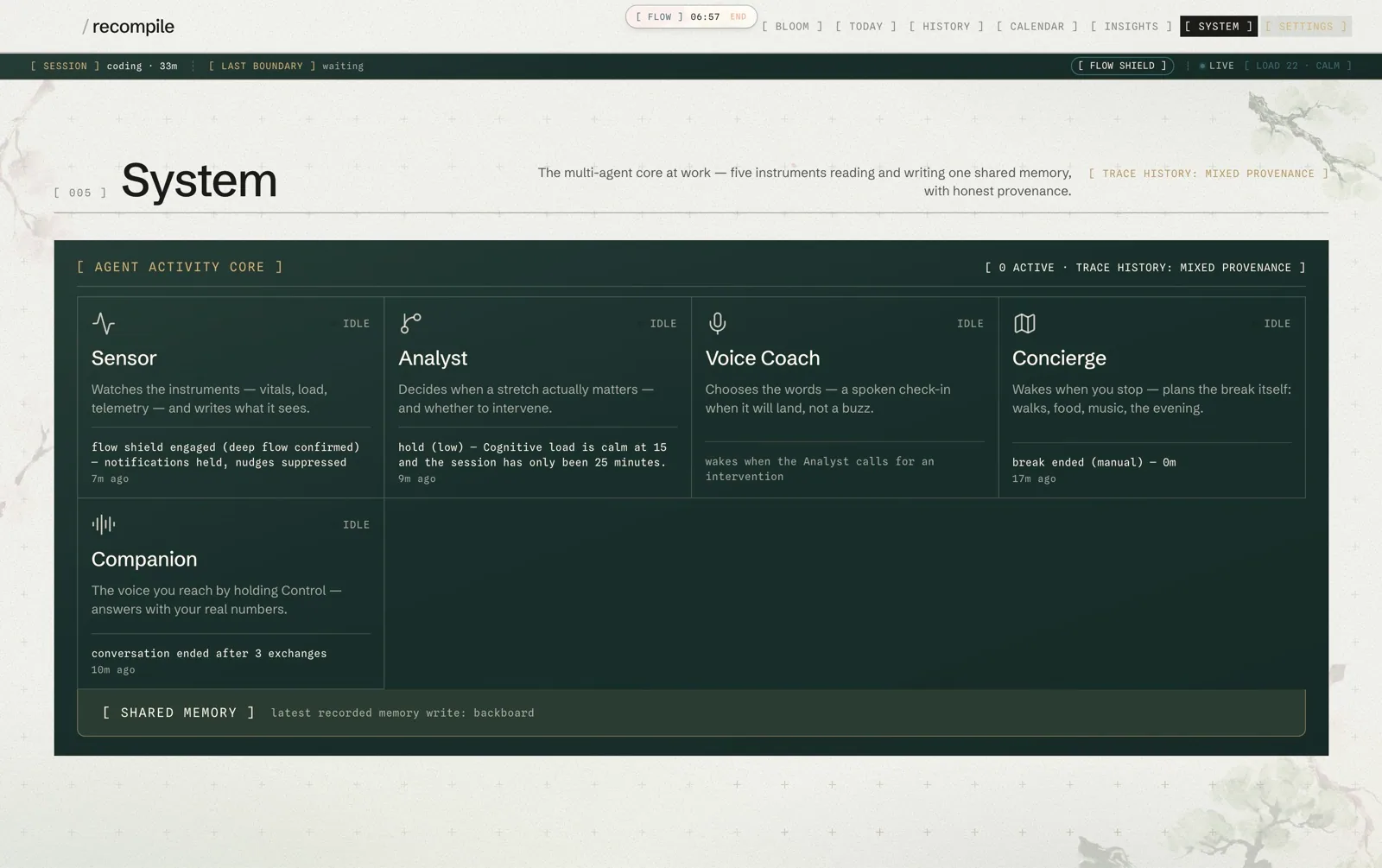Click the recompile logo

[x=128, y=27]
